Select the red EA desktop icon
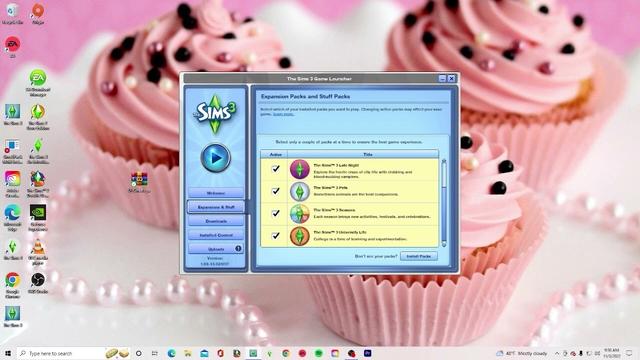The height and width of the screenshot is (360, 640). pyautogui.click(x=12, y=46)
